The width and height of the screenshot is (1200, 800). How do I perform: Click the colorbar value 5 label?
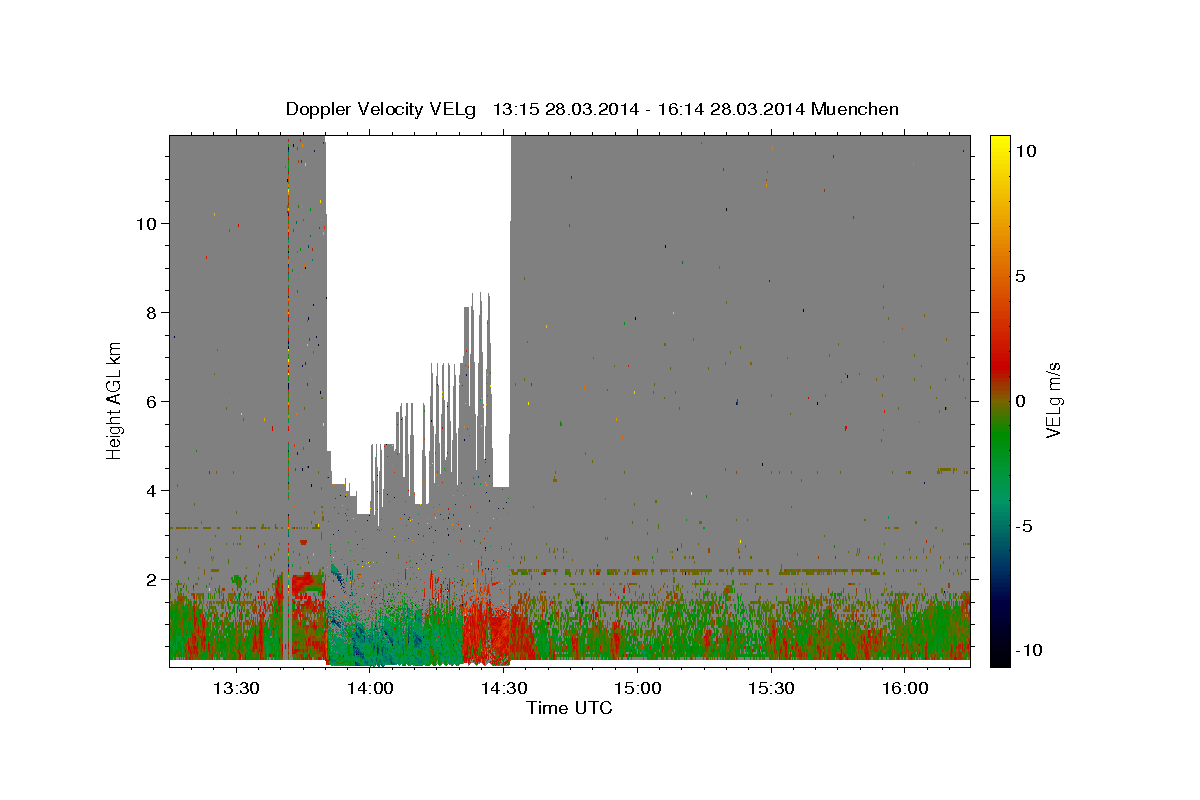[x=1020, y=276]
